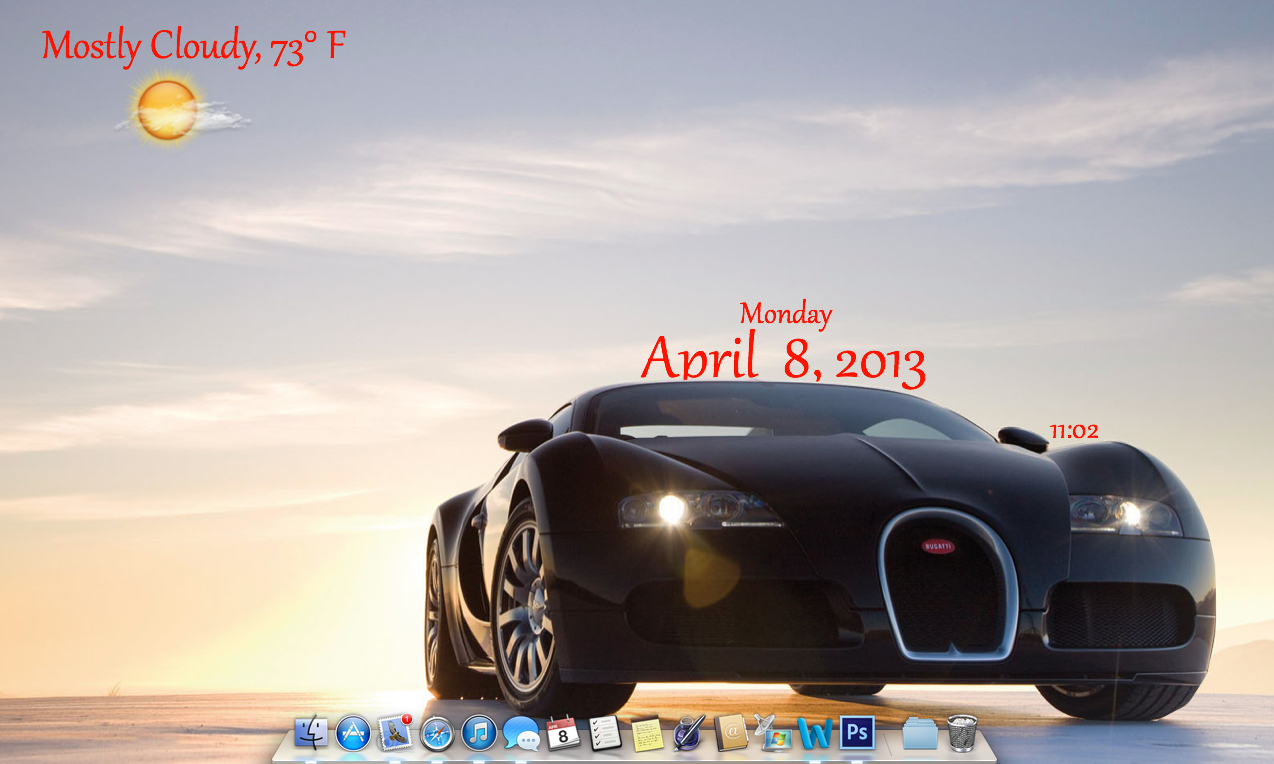The image size is (1274, 764).
Task: Open iTunes from the dock
Action: coord(479,733)
